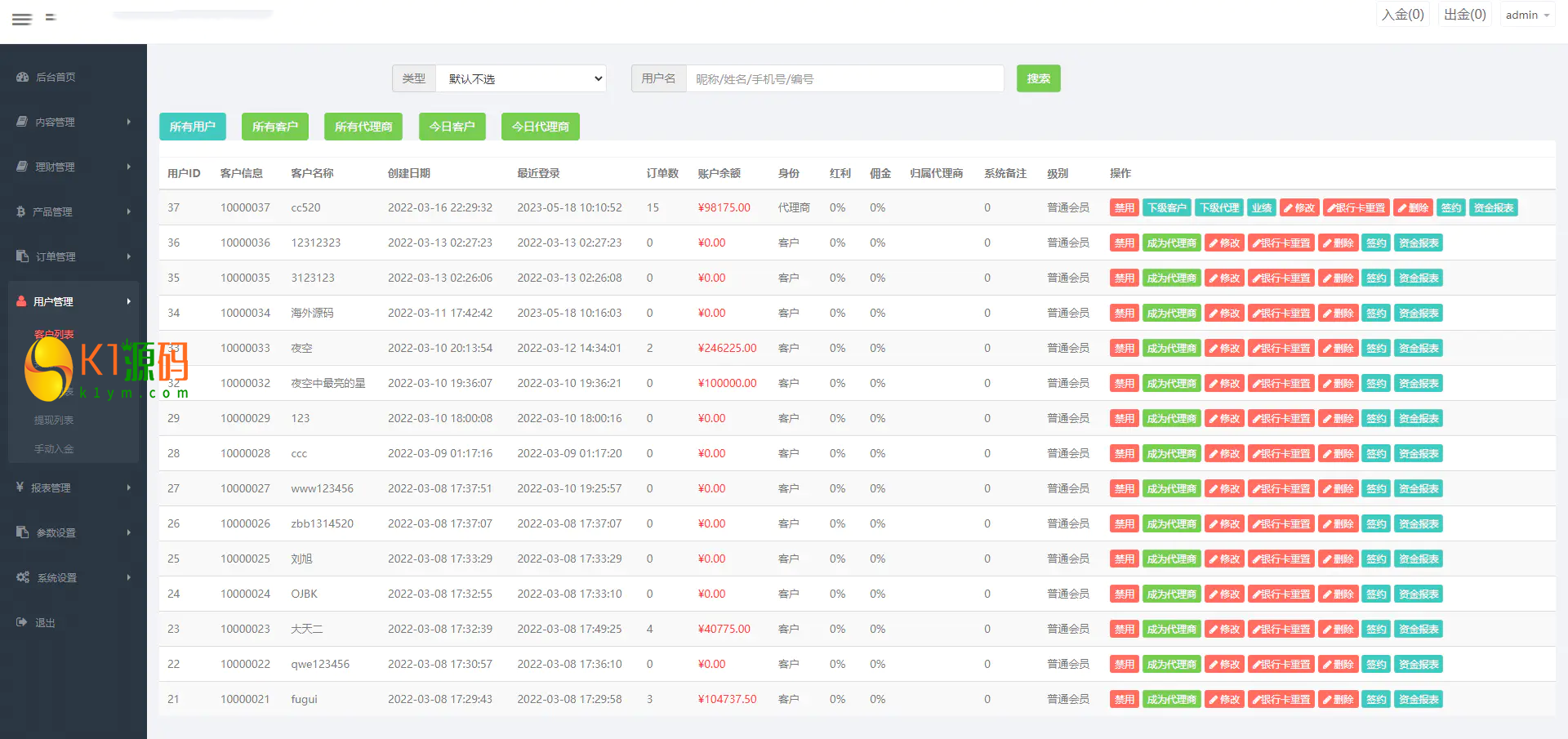Screen dimensions: 1568x739
Task: Expand the 报表管理 sidebar menu
Action: click(51, 488)
